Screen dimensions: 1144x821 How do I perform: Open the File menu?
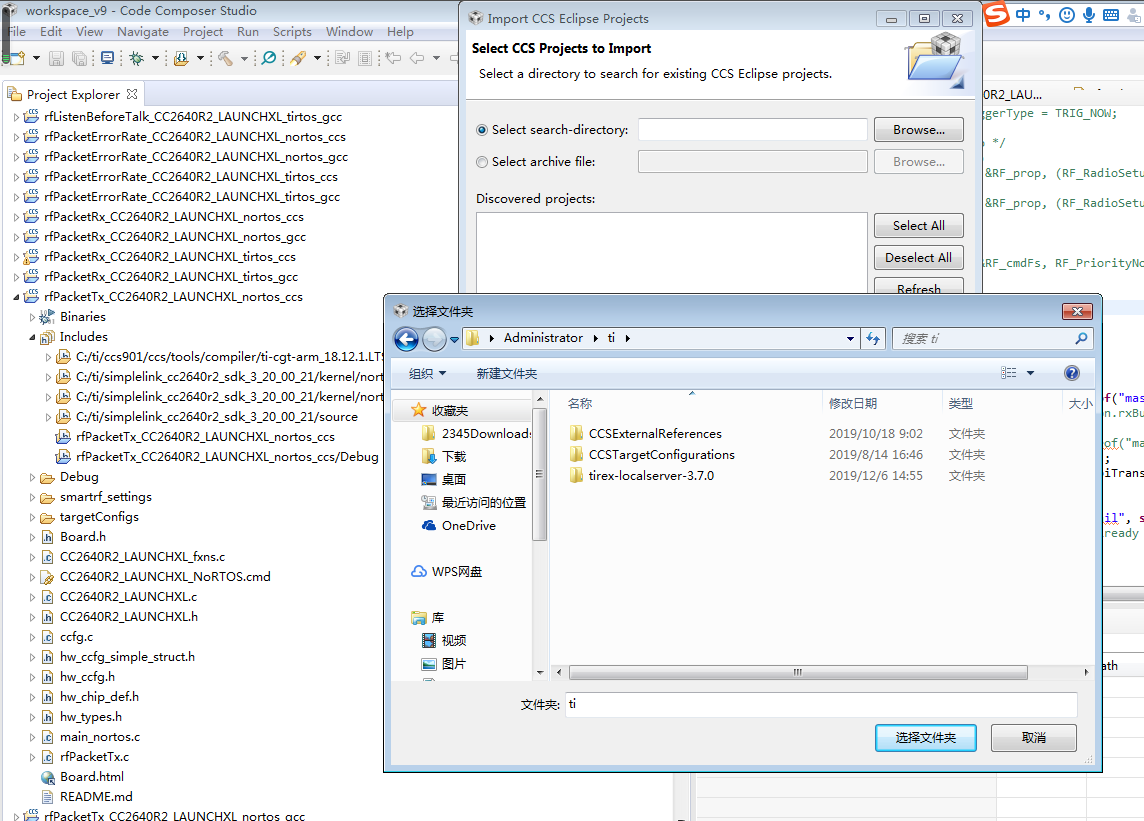click(18, 31)
